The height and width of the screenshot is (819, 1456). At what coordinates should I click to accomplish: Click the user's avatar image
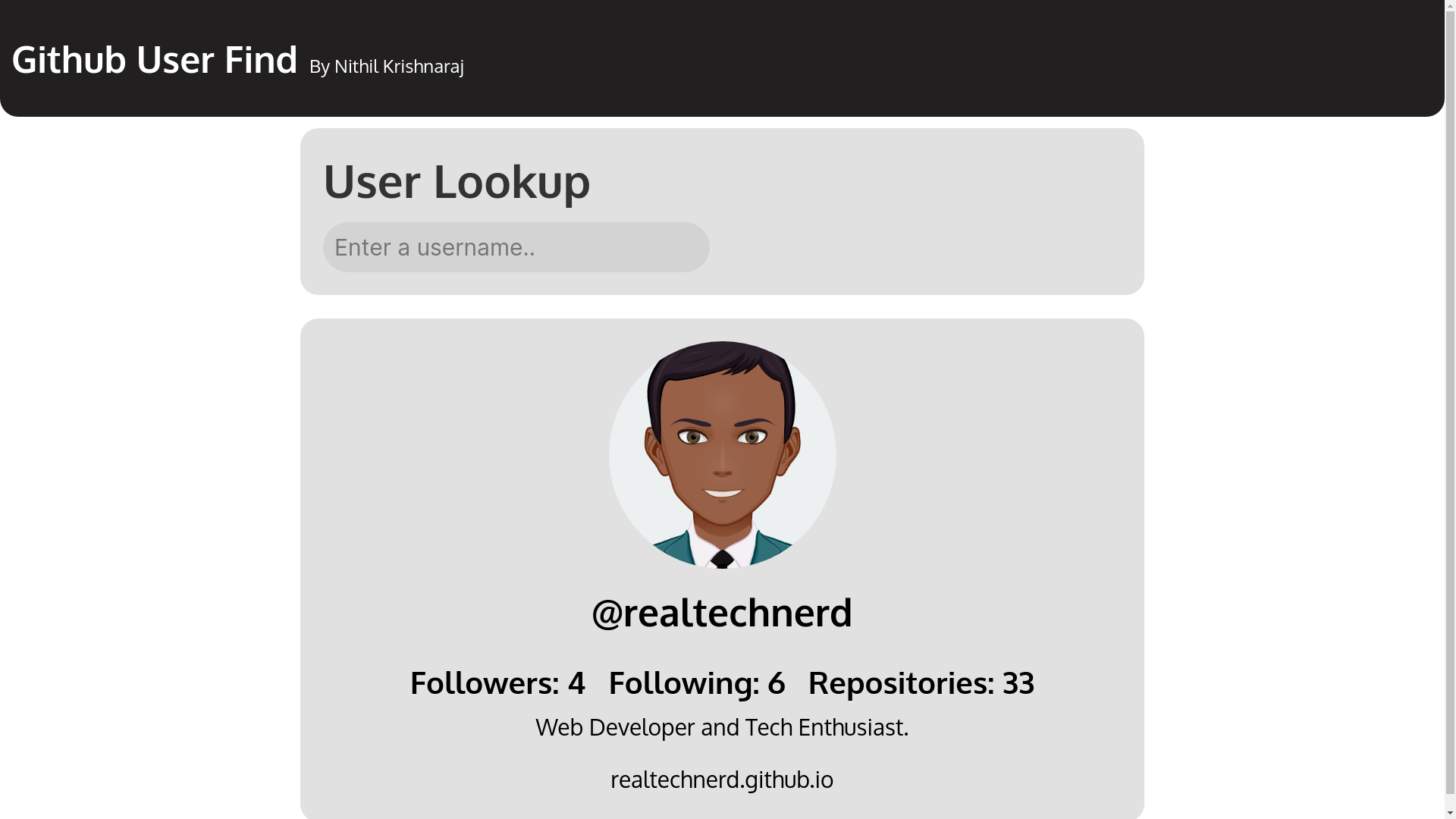721,455
